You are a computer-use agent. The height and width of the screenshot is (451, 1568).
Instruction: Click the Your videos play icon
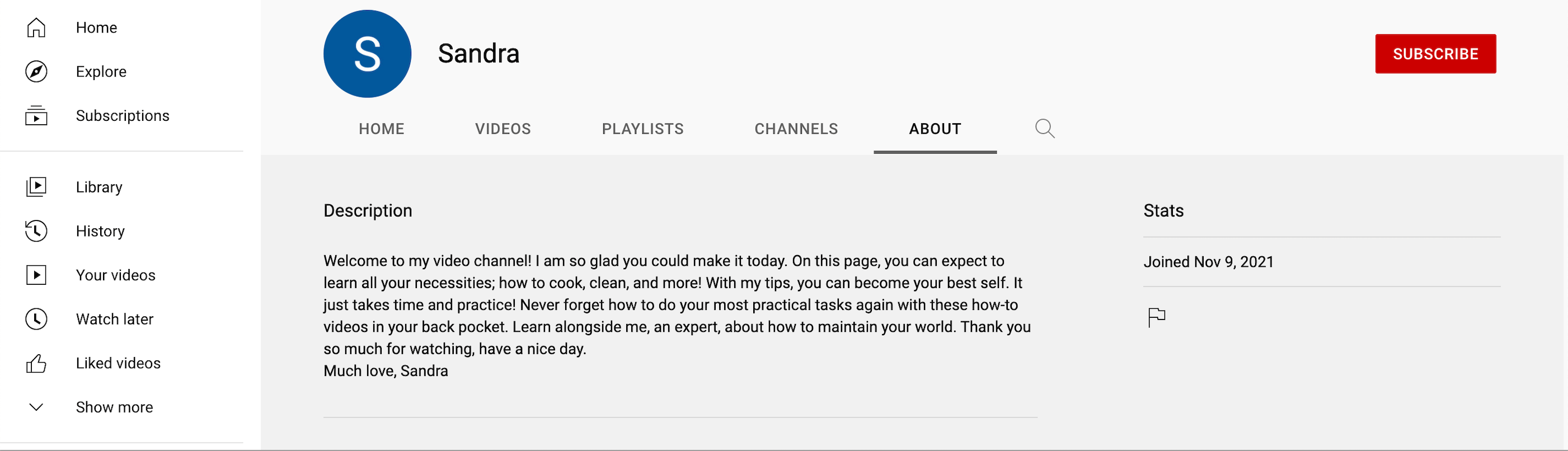[x=36, y=275]
